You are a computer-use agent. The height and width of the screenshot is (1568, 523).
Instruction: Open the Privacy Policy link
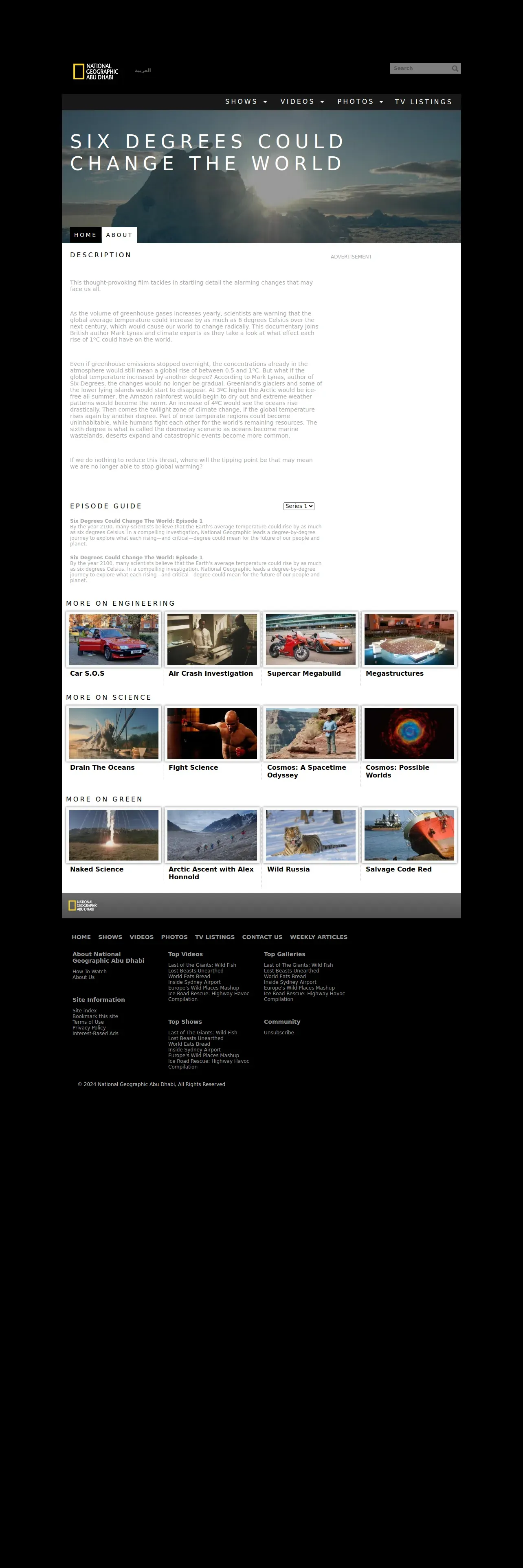click(89, 1027)
